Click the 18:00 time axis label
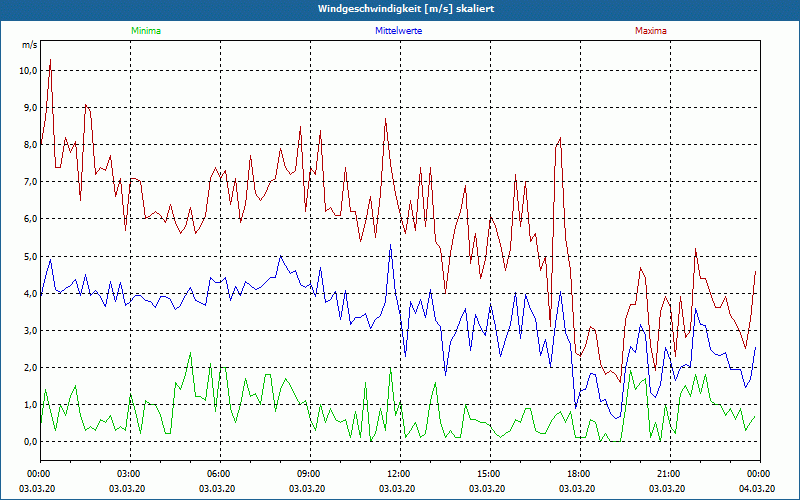The image size is (800, 500). (x=580, y=474)
